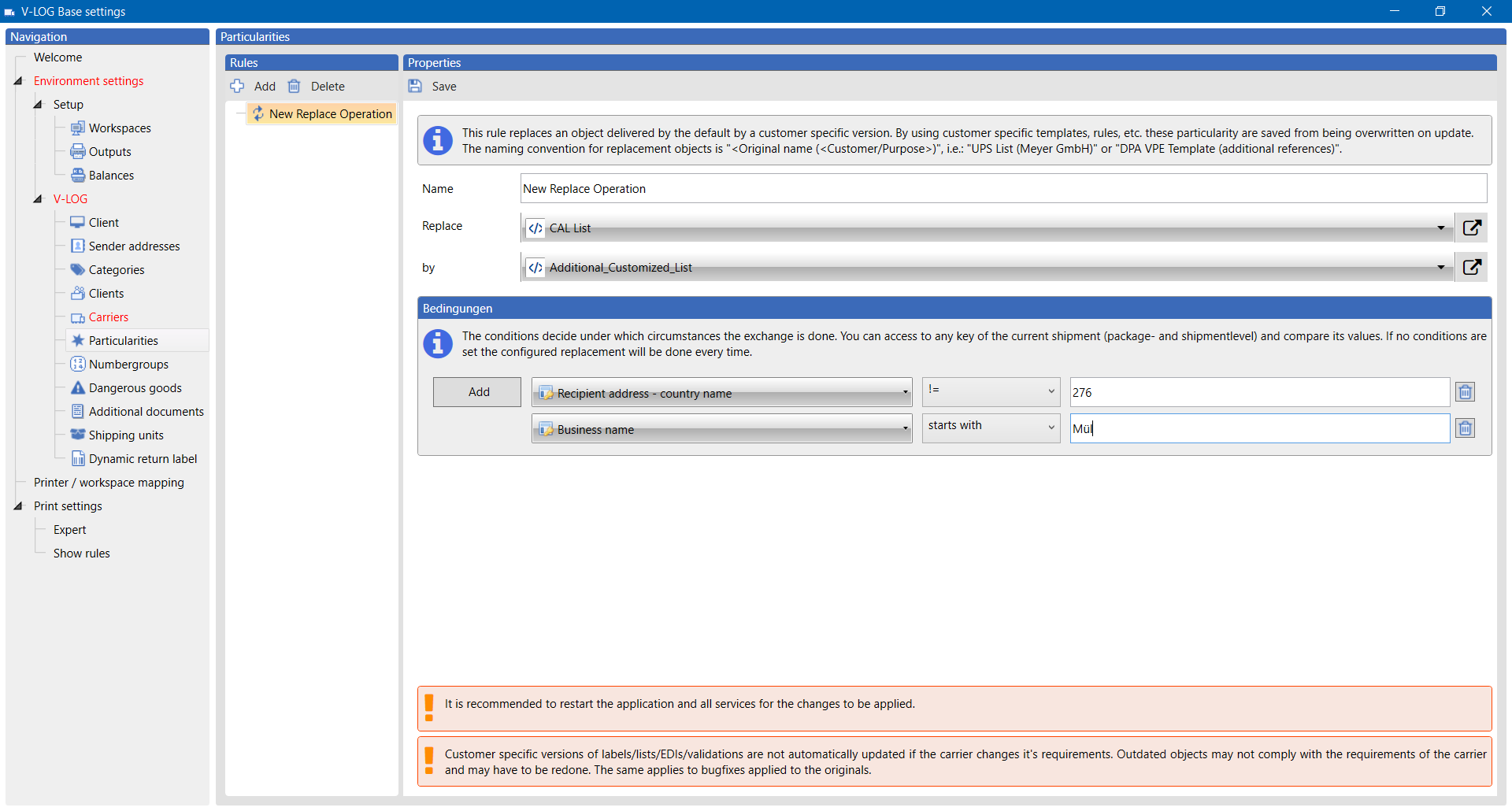Select the Print settings node label
Screen dimensions: 1512x811
[x=68, y=505]
